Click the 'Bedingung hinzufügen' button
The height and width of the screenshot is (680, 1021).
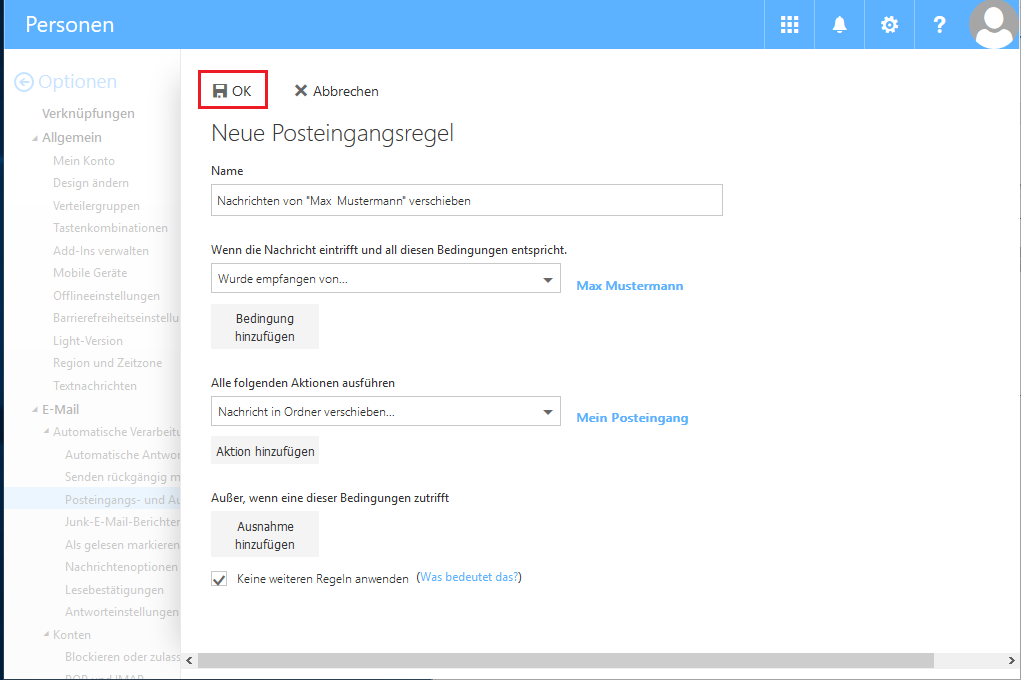(x=264, y=325)
